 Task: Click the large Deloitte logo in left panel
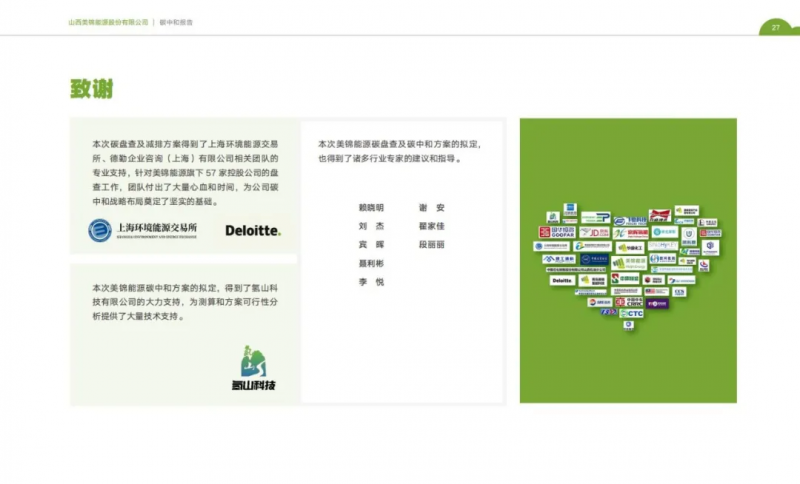coord(253,231)
